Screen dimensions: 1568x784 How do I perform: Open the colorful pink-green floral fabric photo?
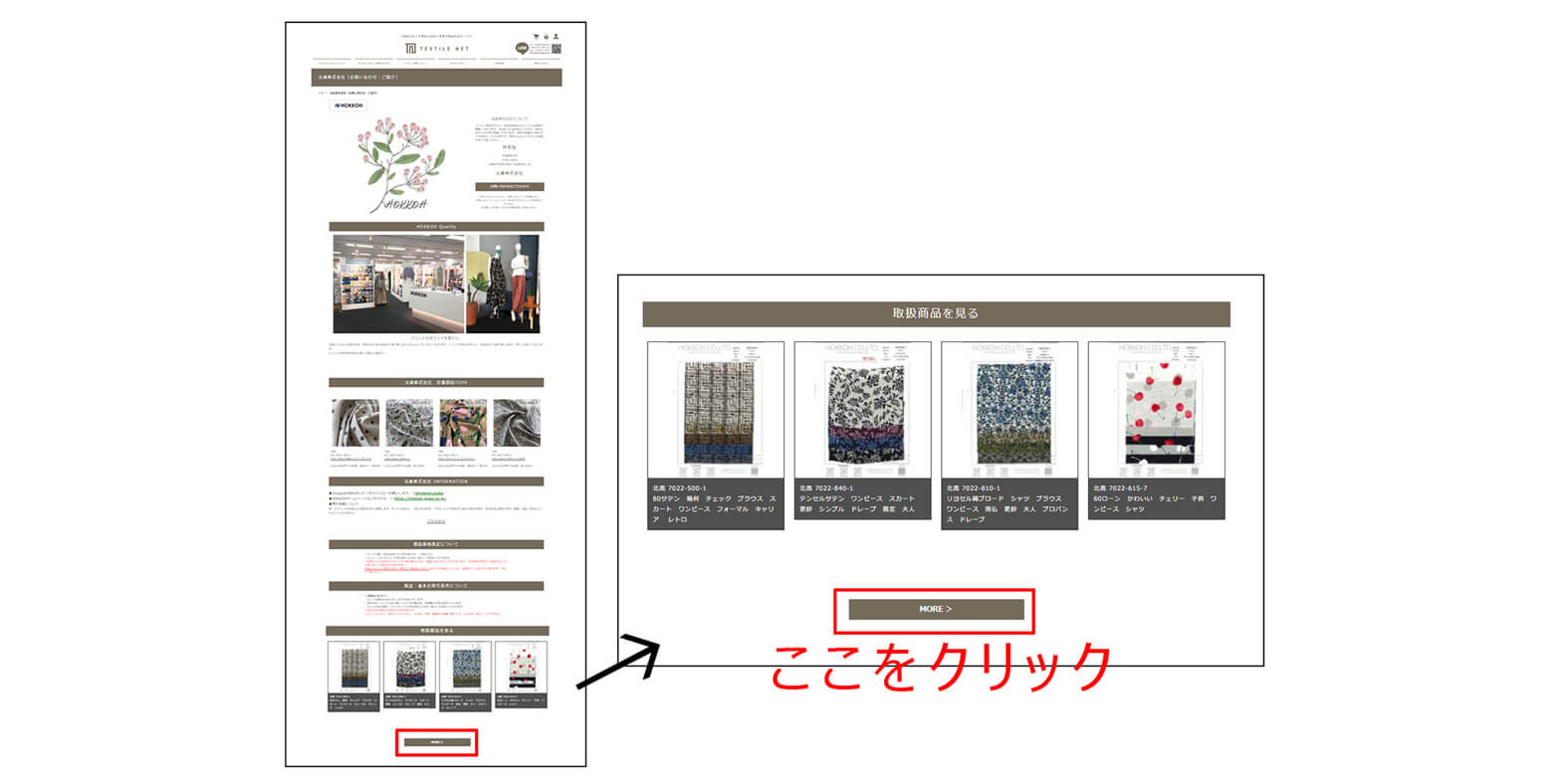click(463, 424)
